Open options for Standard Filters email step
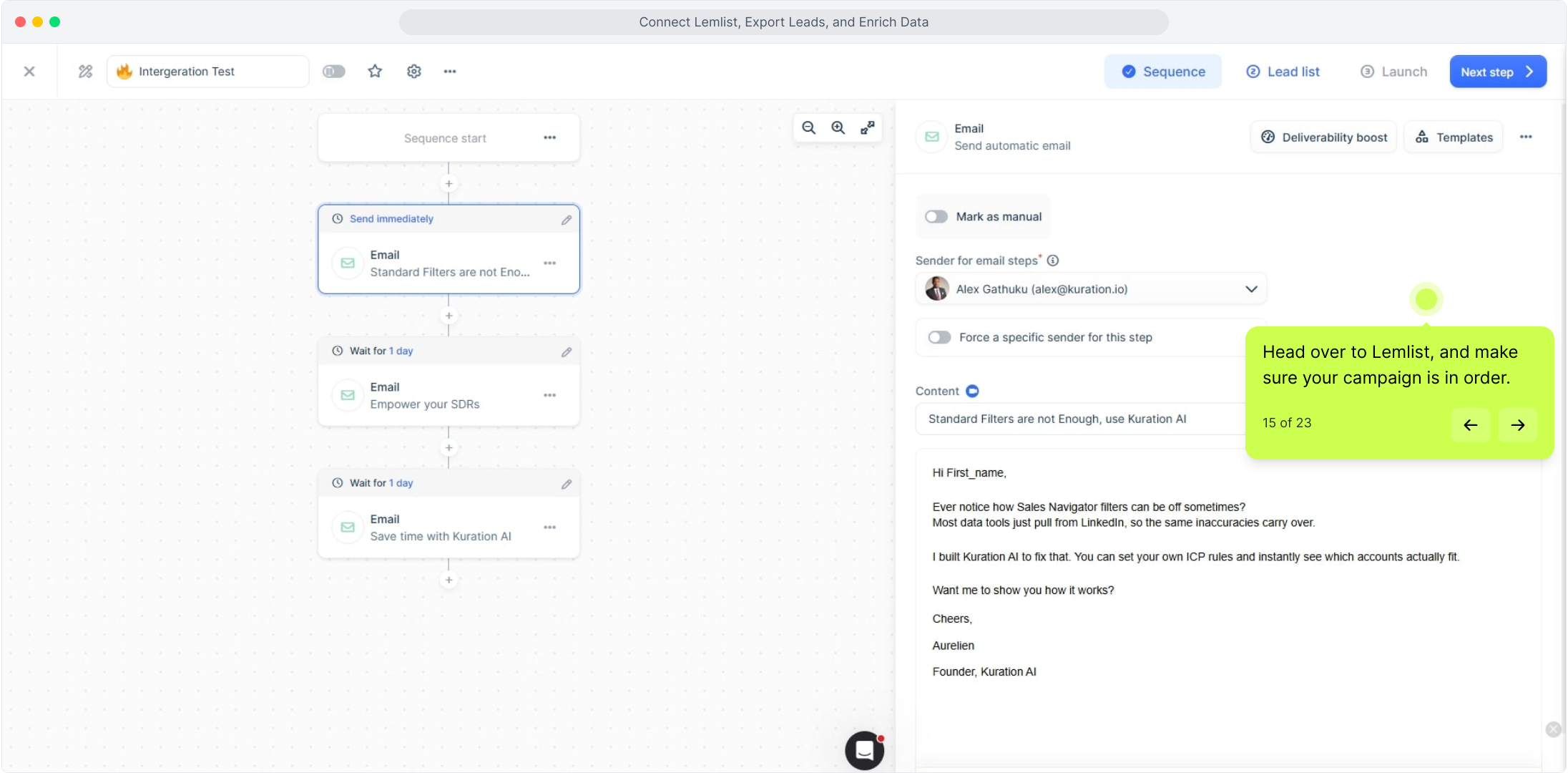1568x773 pixels. click(549, 263)
